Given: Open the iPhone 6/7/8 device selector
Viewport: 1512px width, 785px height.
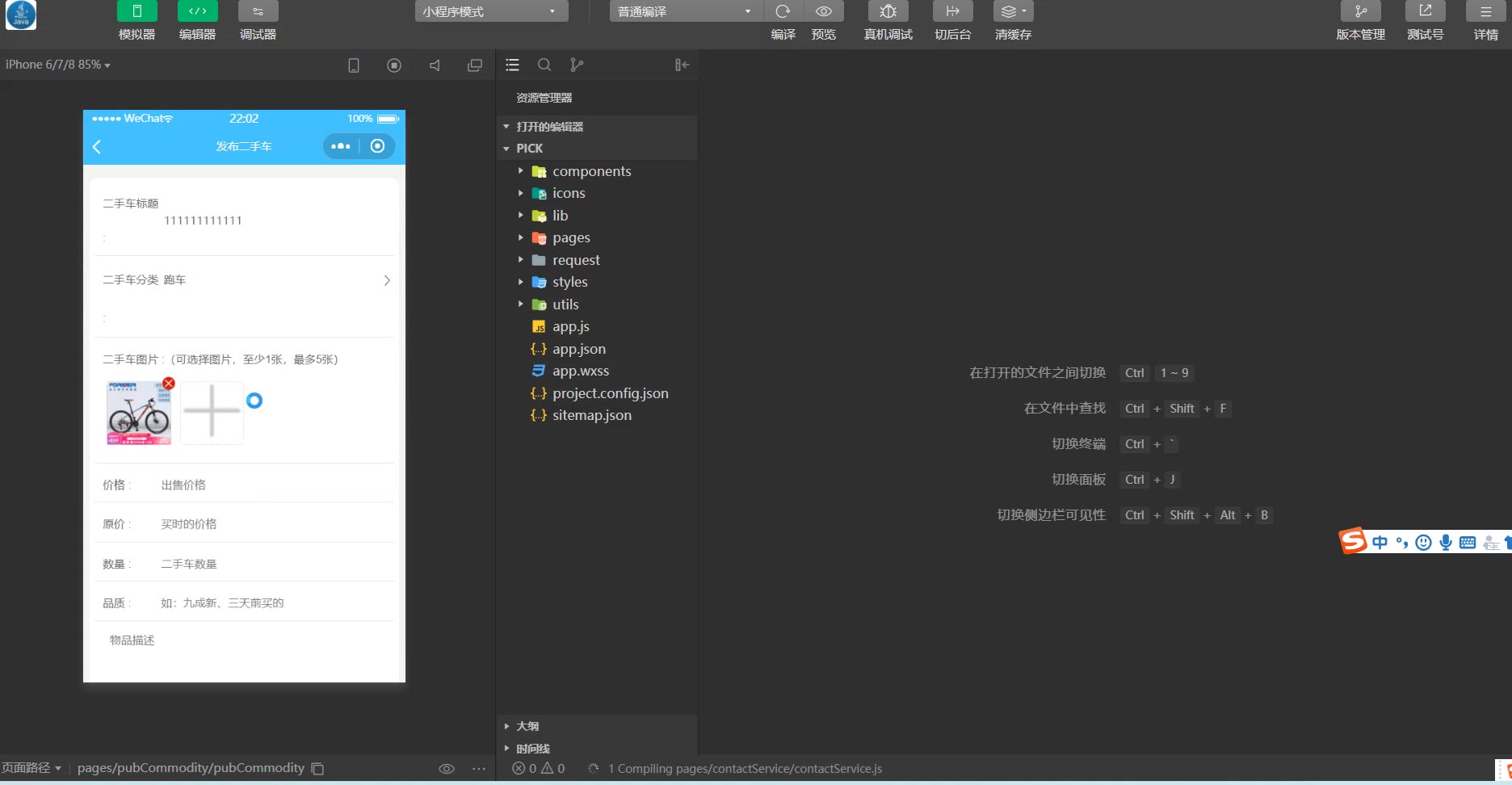Looking at the screenshot, I should click(58, 65).
